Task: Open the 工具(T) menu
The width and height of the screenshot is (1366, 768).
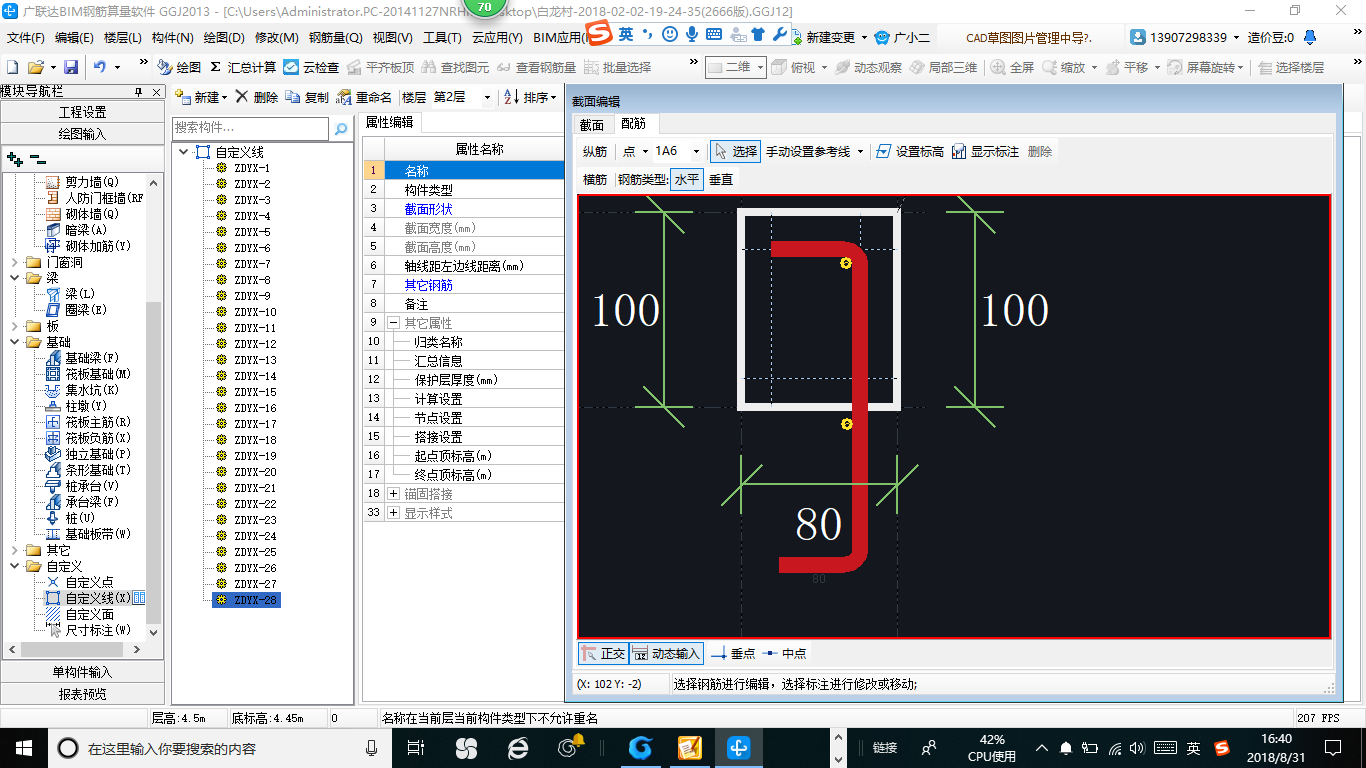Action: tap(442, 37)
